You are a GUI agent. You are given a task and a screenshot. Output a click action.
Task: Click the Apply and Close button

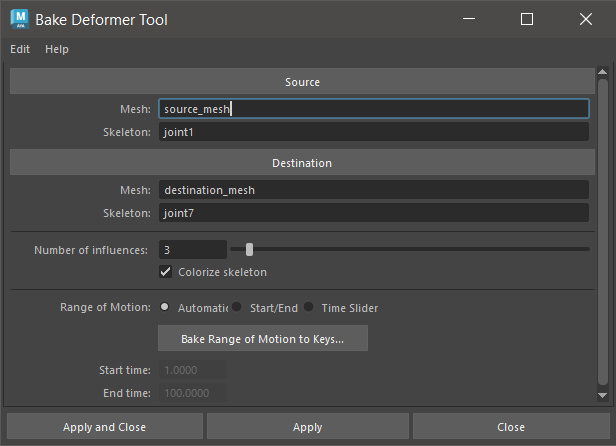pyautogui.click(x=104, y=427)
